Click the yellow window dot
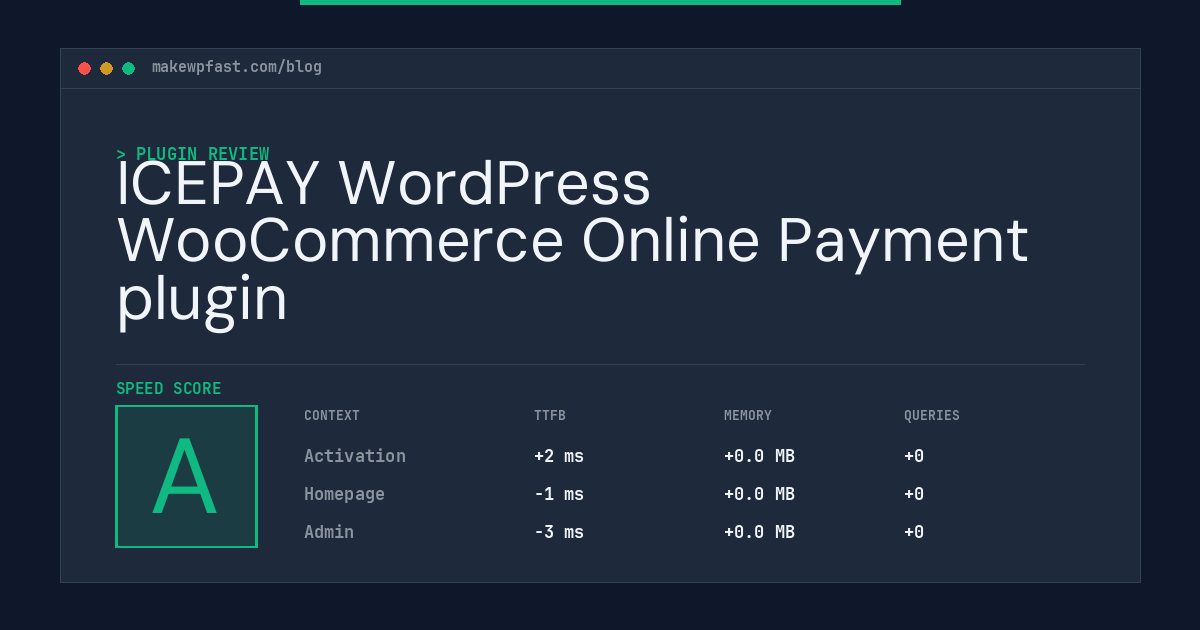 click(x=106, y=68)
